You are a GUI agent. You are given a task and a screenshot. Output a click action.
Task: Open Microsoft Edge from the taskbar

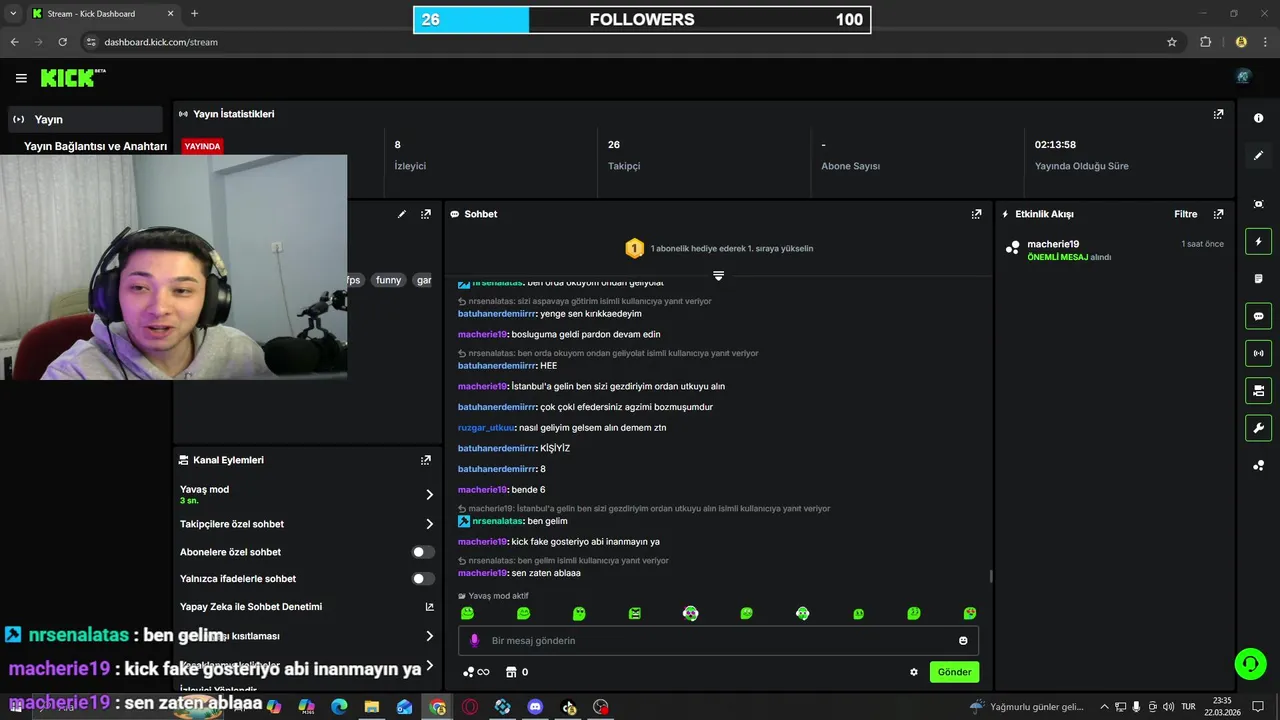coord(339,707)
